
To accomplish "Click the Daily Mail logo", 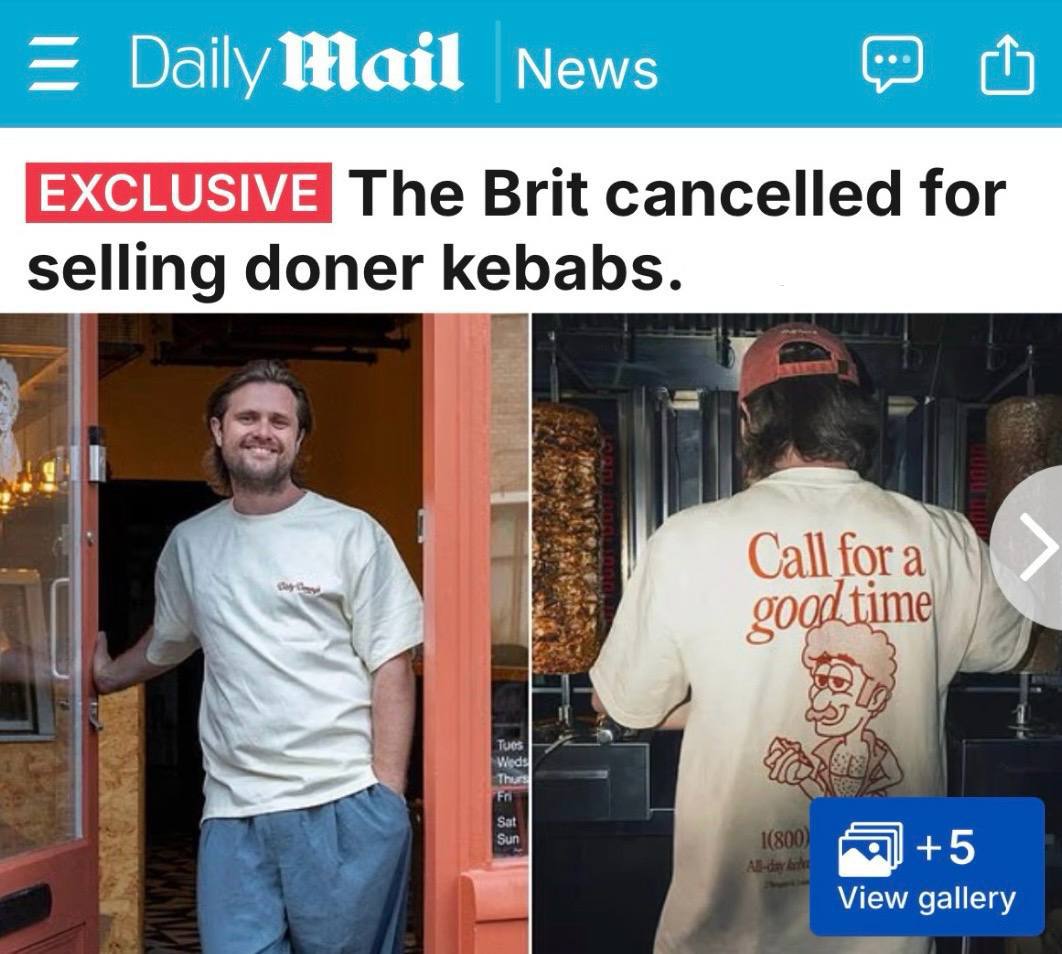I will point(296,63).
